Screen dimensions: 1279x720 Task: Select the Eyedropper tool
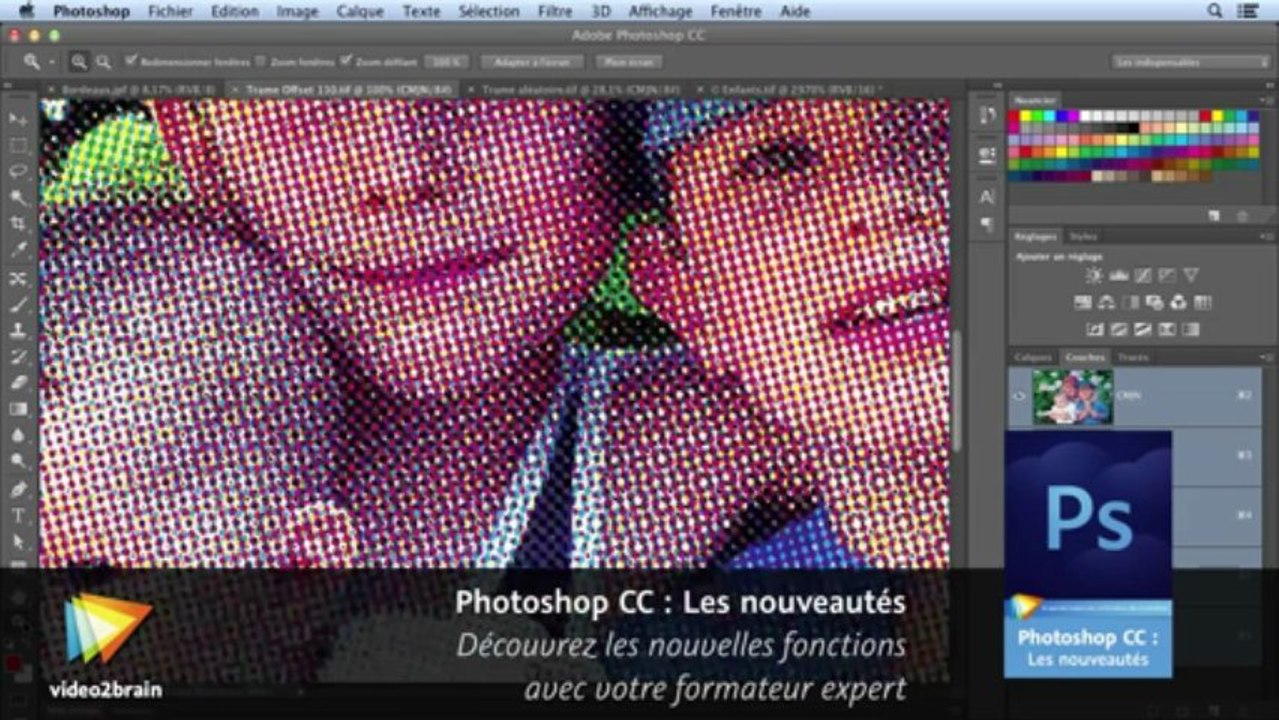18,250
